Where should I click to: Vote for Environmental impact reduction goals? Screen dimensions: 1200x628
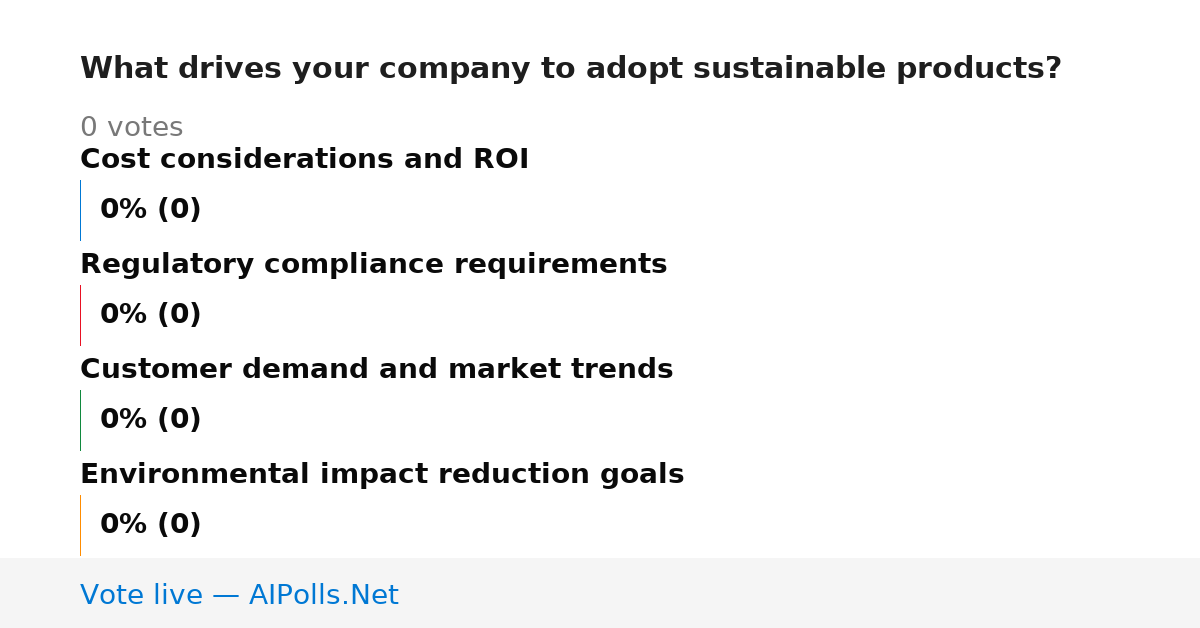(382, 475)
